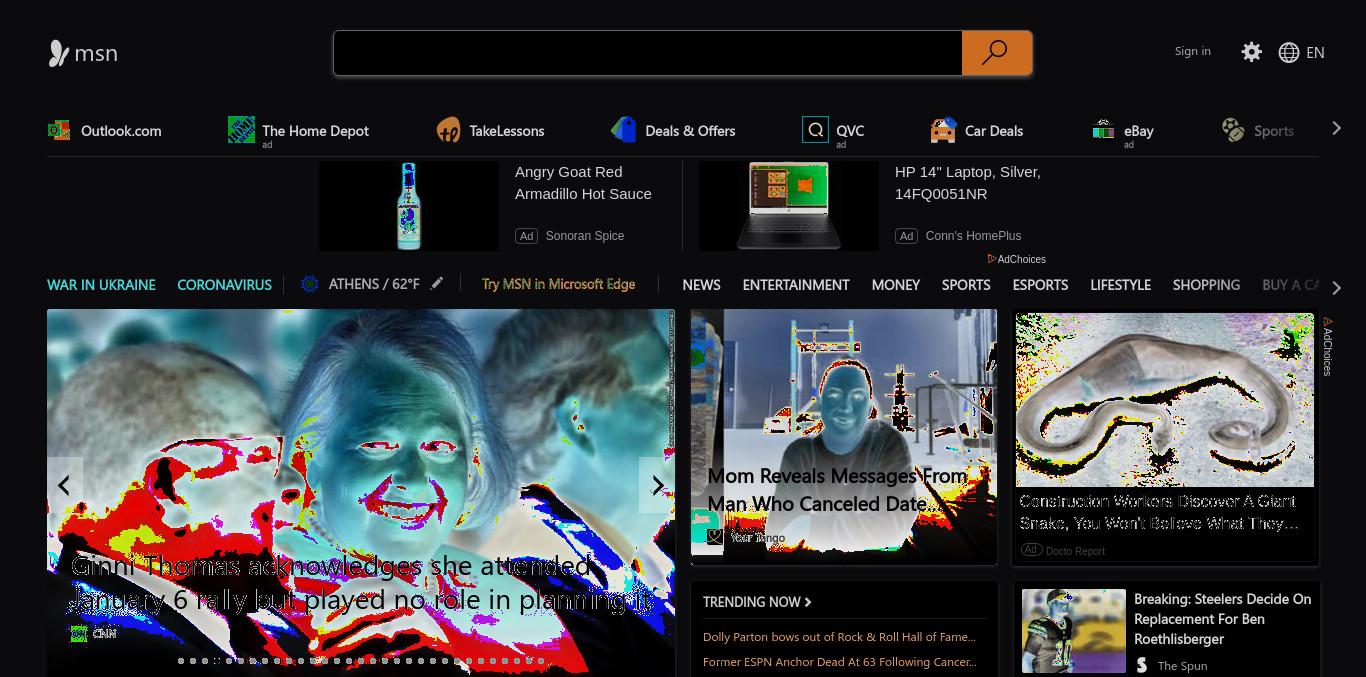This screenshot has height=677, width=1366.
Task: Open the settings gear icon
Action: [1251, 52]
